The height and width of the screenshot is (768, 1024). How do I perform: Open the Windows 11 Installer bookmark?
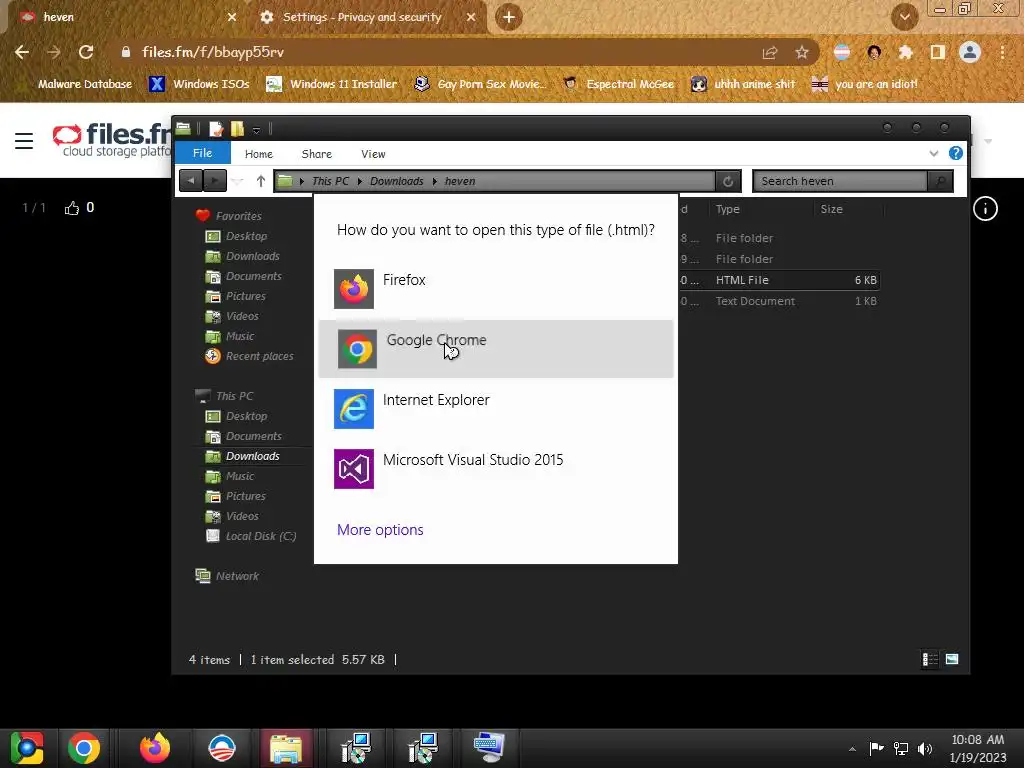coord(332,84)
